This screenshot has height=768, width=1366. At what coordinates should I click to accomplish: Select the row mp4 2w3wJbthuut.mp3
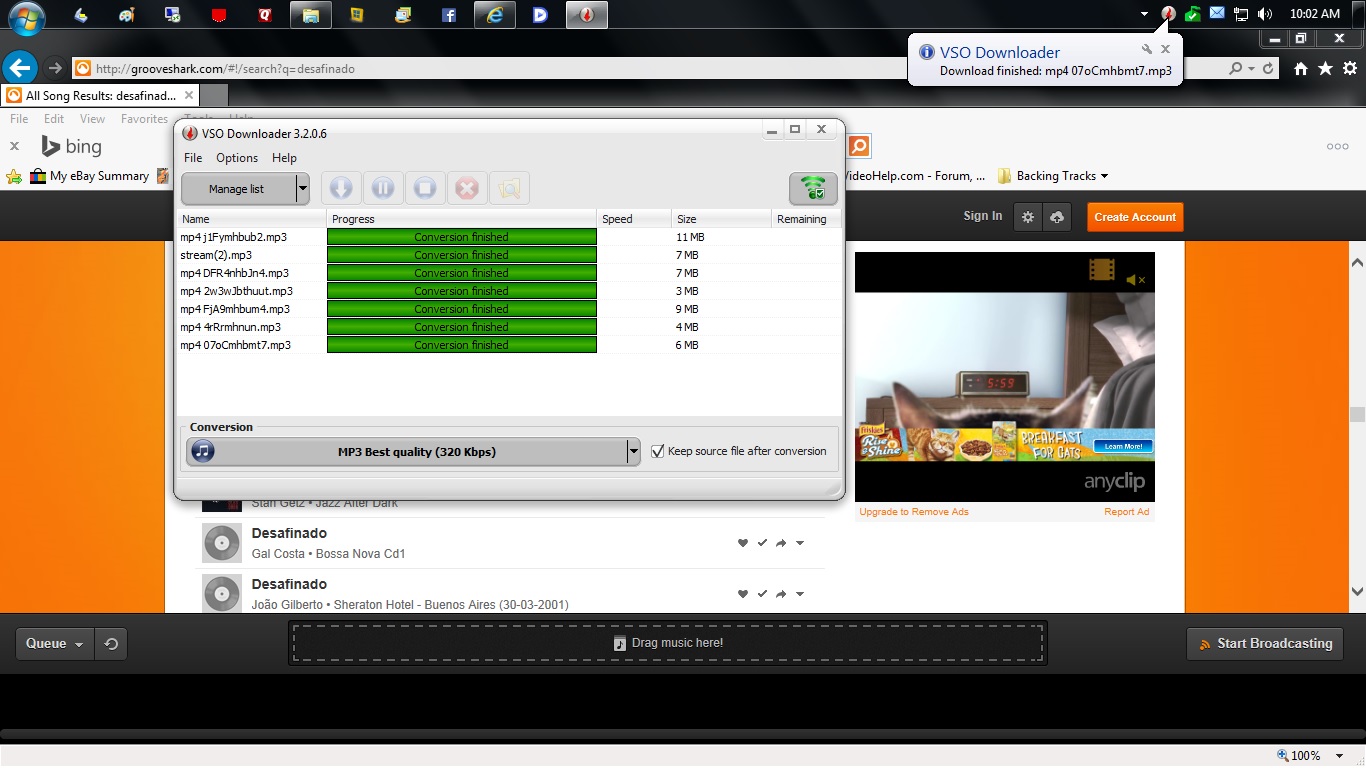tap(510, 291)
